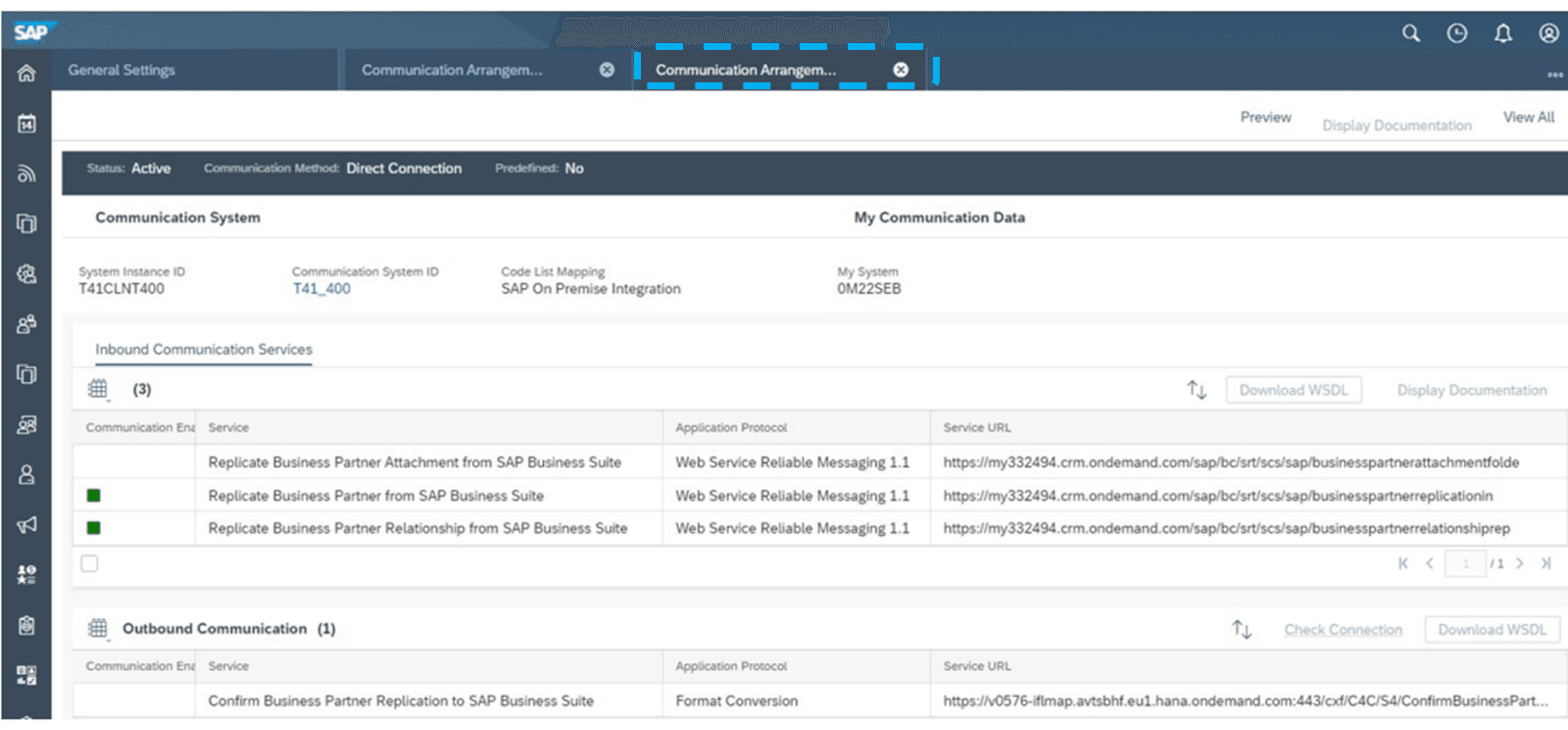Go to the first page of inbound services

pos(1403,563)
